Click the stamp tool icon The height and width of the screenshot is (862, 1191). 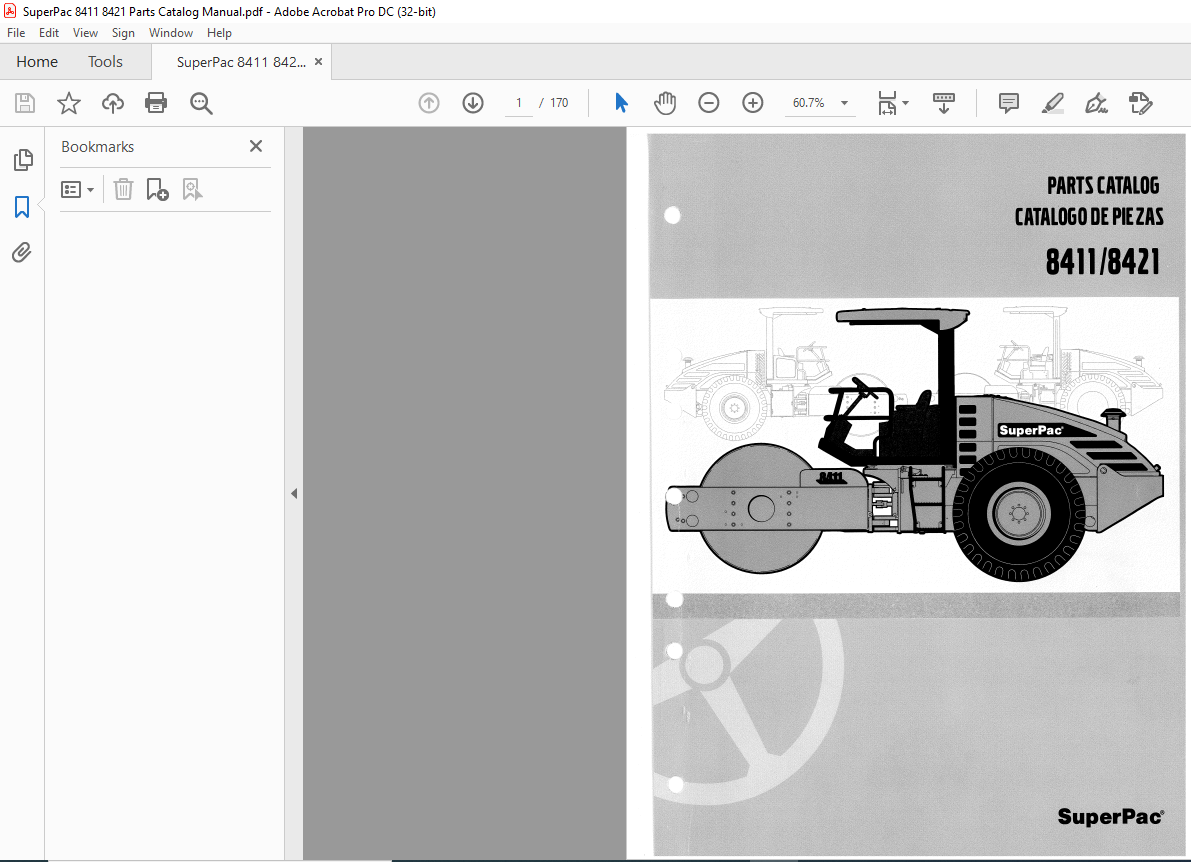1140,103
